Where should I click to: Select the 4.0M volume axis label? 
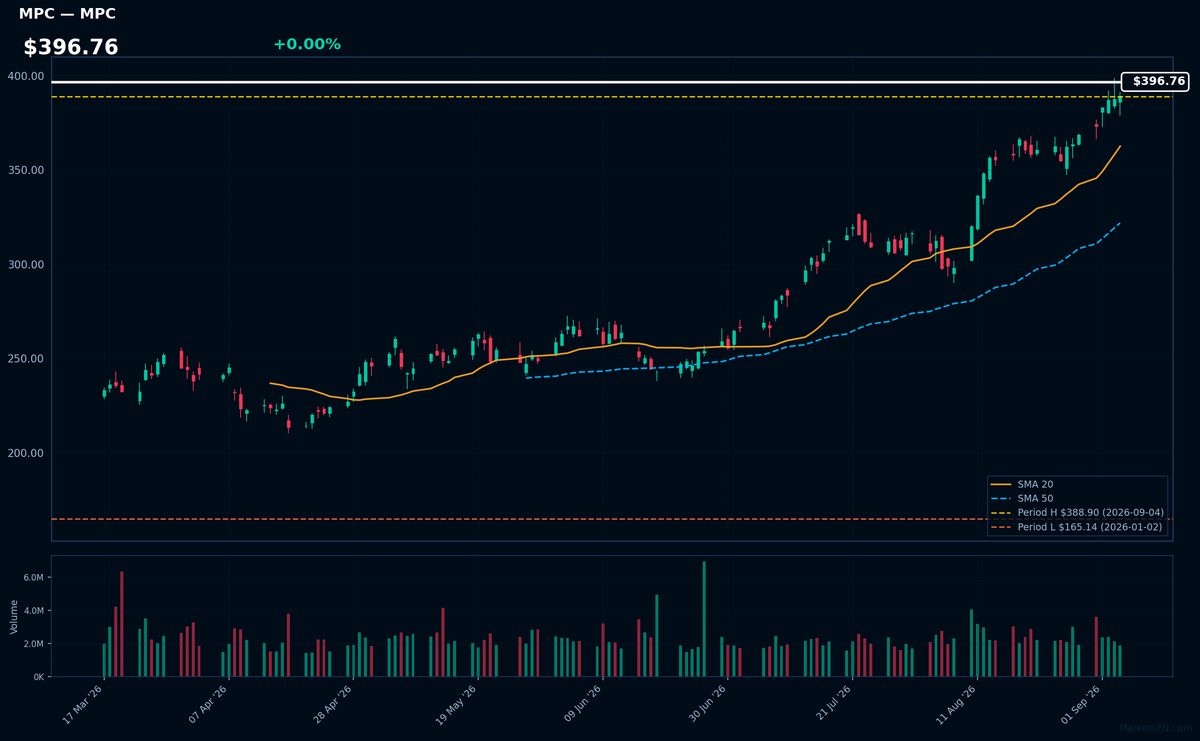tap(33, 610)
